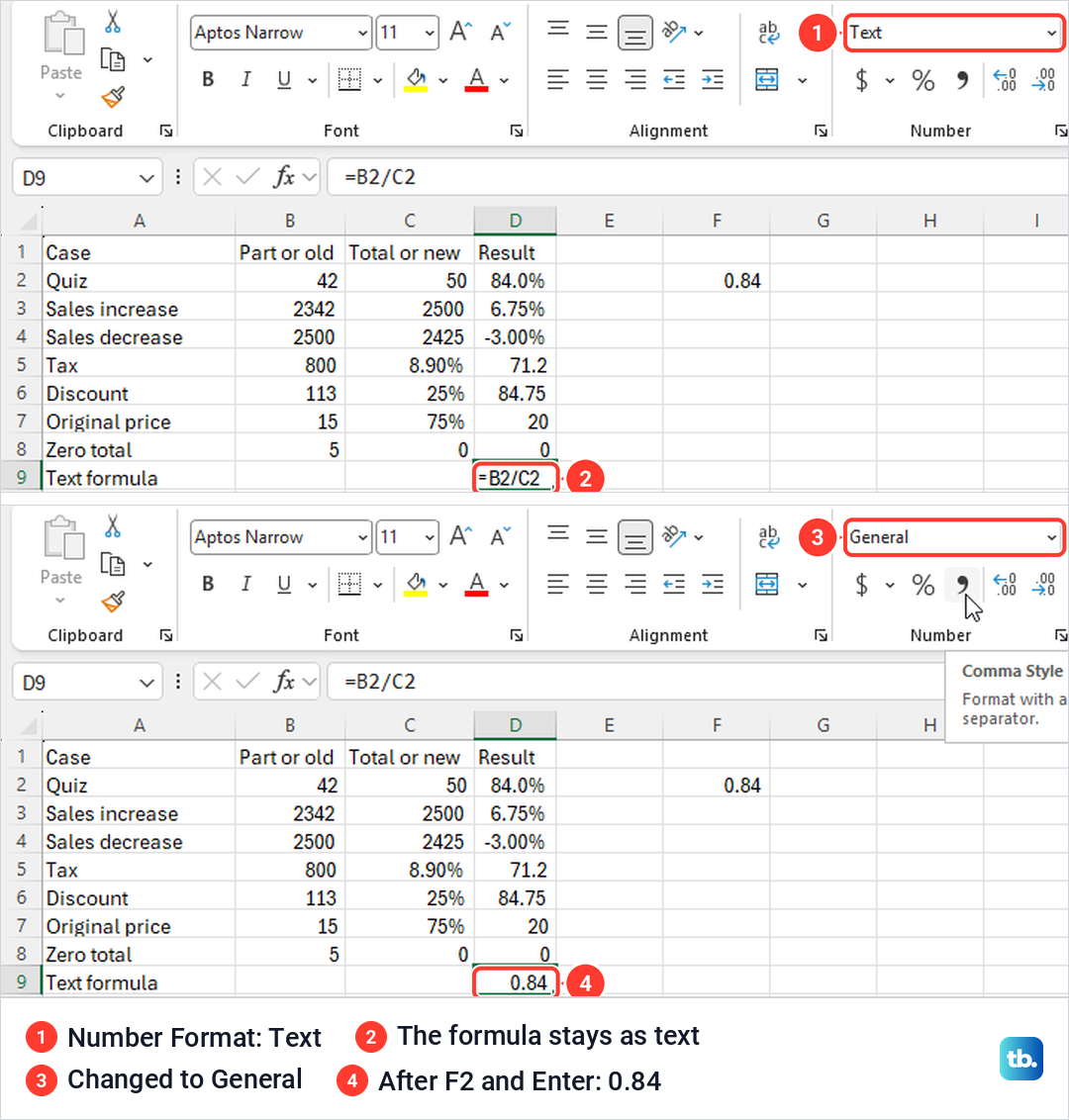
Task: Click Decrease Decimal in the Text-format ribbon
Action: point(1043,79)
